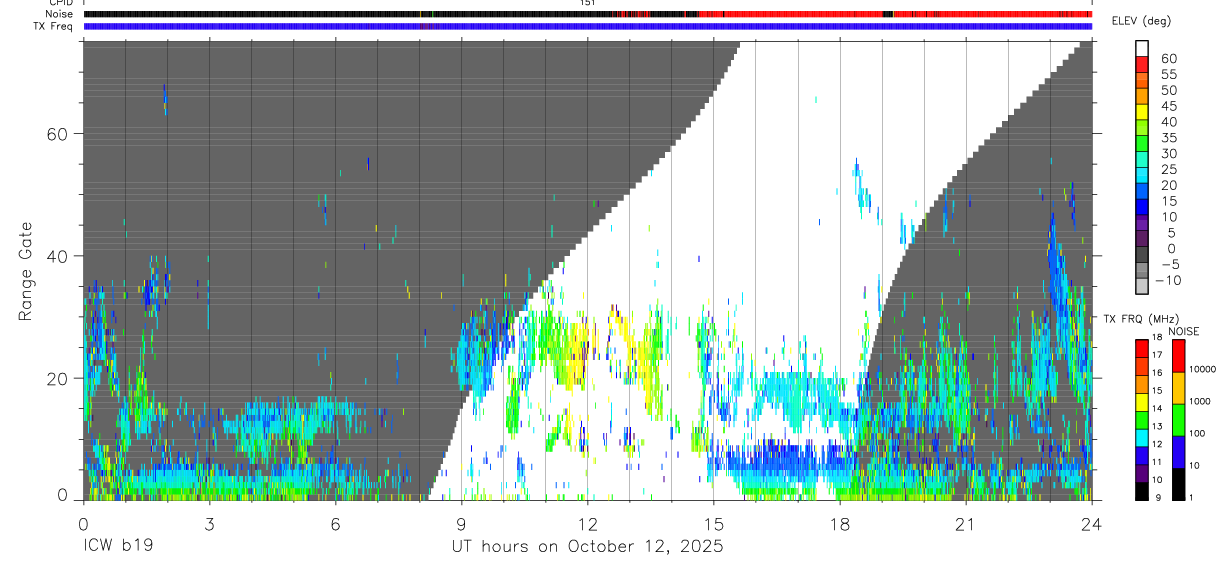Click the ELEV (deg) colorbar title
The width and height of the screenshot is (1228, 567).
[1141, 22]
